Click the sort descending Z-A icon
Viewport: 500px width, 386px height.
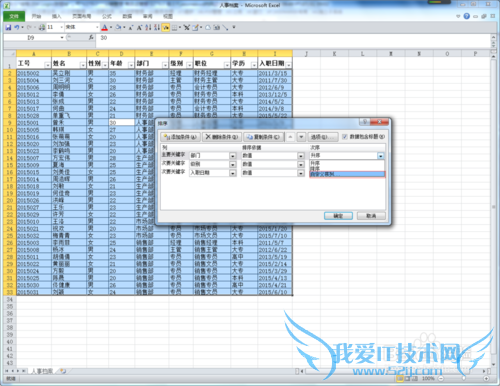156,27
